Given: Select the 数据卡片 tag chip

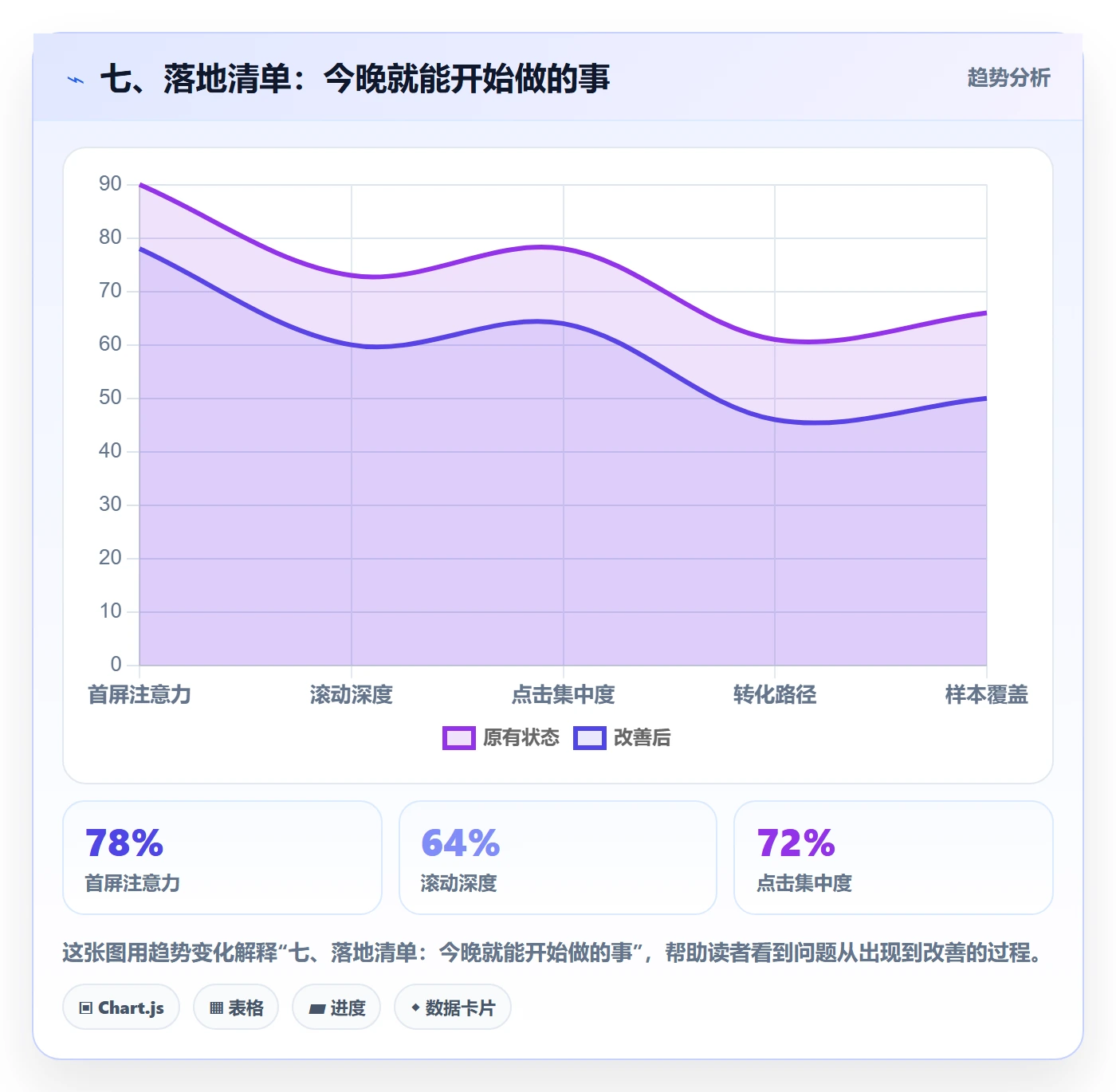Looking at the screenshot, I should [453, 1008].
